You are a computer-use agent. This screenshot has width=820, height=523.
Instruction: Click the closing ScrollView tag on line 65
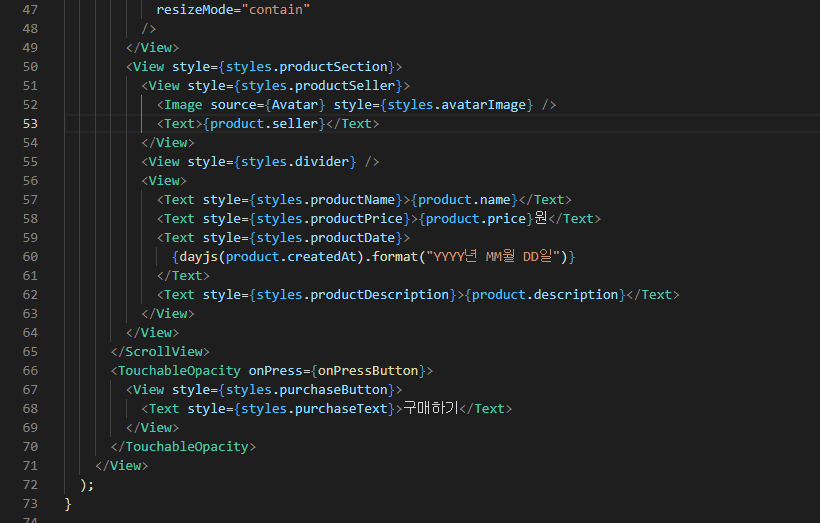click(x=160, y=351)
